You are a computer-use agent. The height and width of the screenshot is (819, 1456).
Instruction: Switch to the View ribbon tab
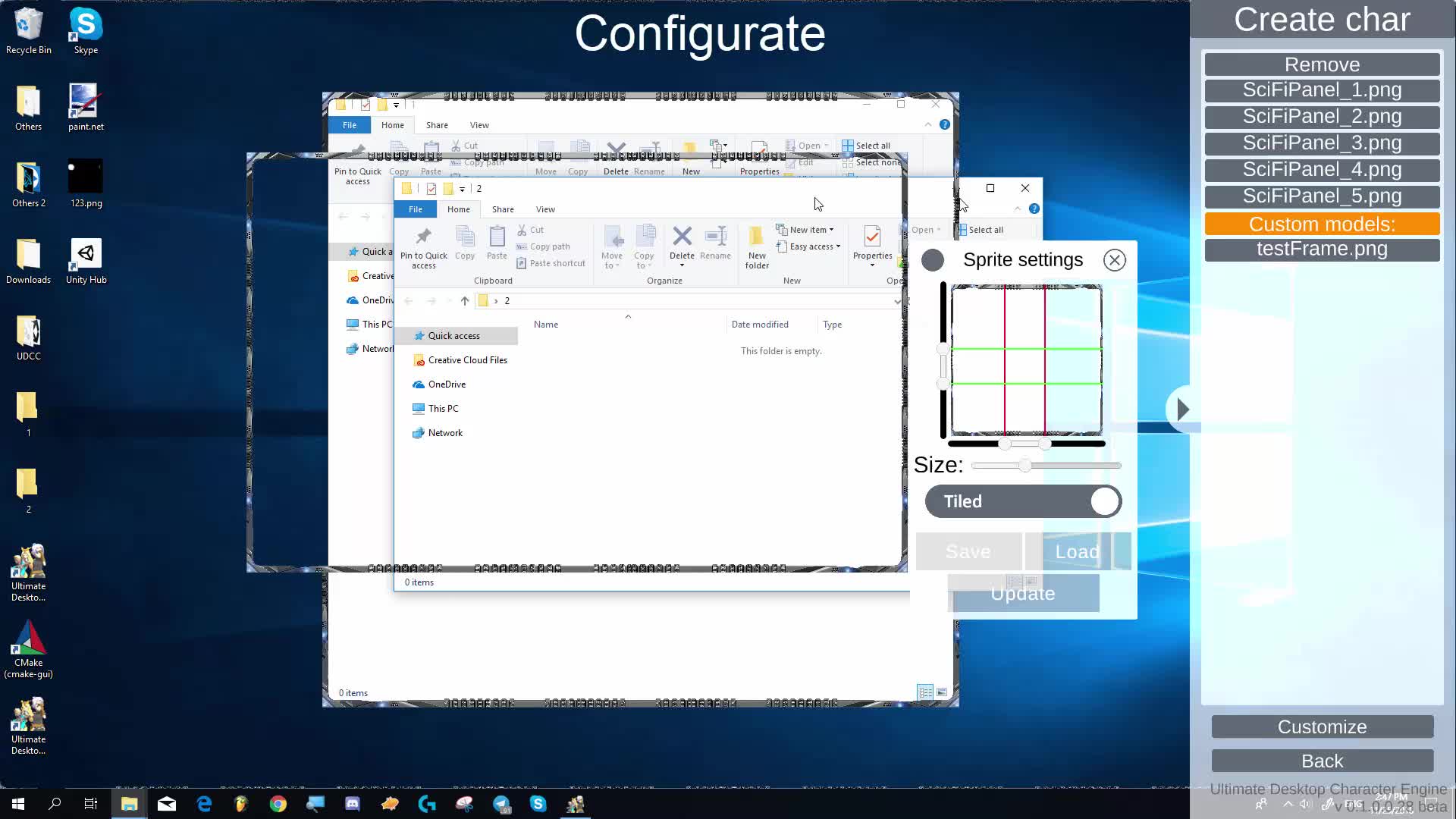pos(545,209)
